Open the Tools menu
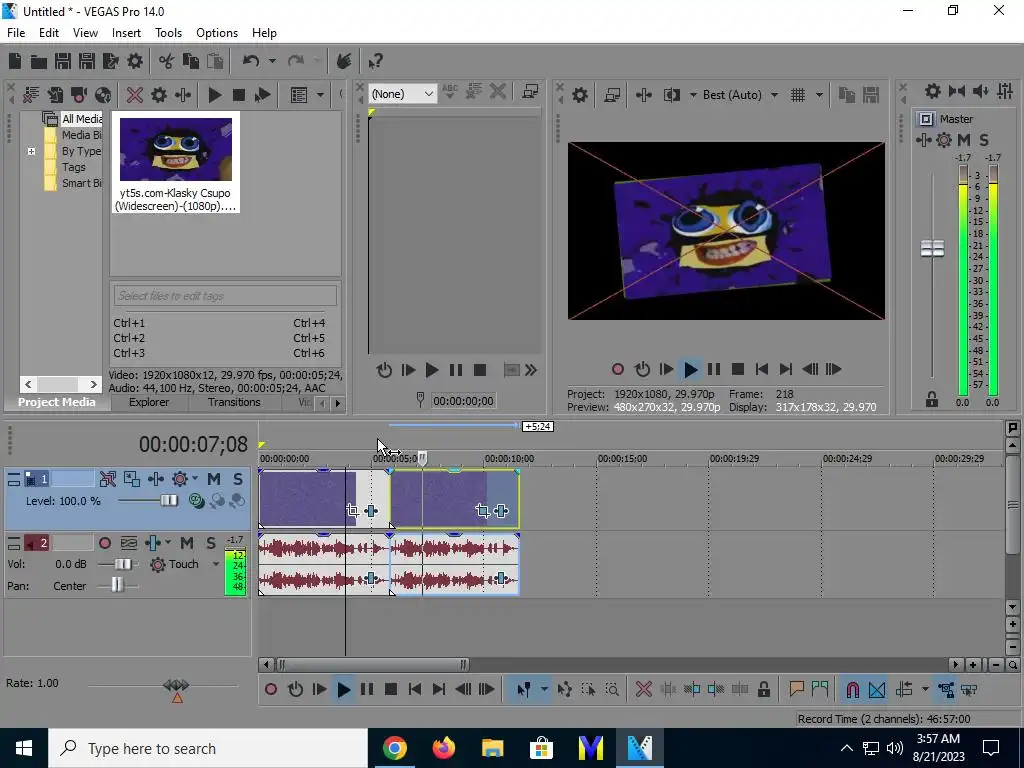The height and width of the screenshot is (768, 1024). [168, 33]
